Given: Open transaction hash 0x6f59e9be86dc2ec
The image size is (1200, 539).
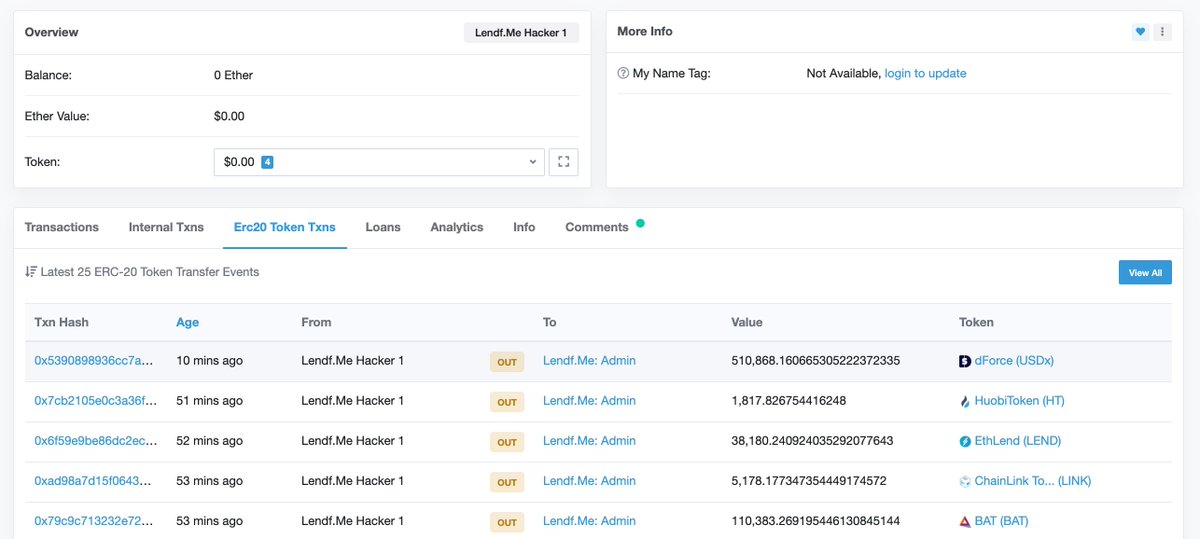Looking at the screenshot, I should click(x=96, y=440).
